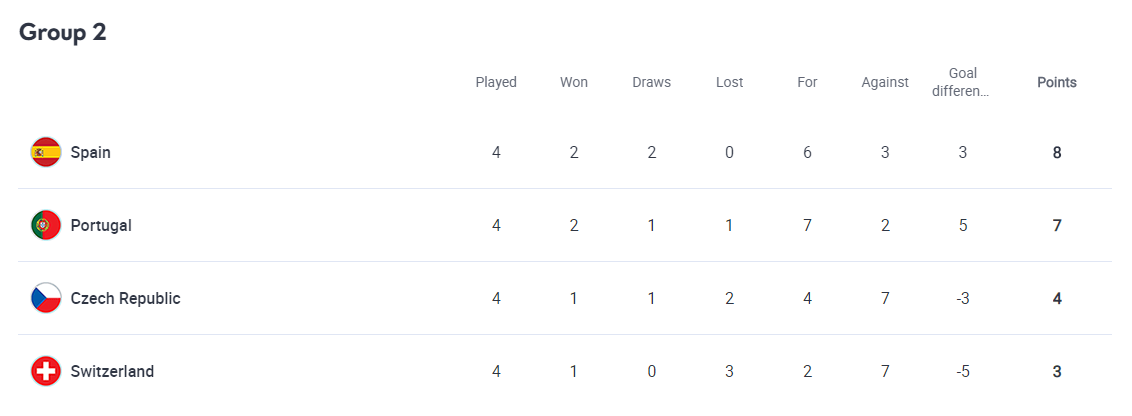The width and height of the screenshot is (1132, 416).
Task: Click Portugal's played matches value
Action: pos(496,225)
